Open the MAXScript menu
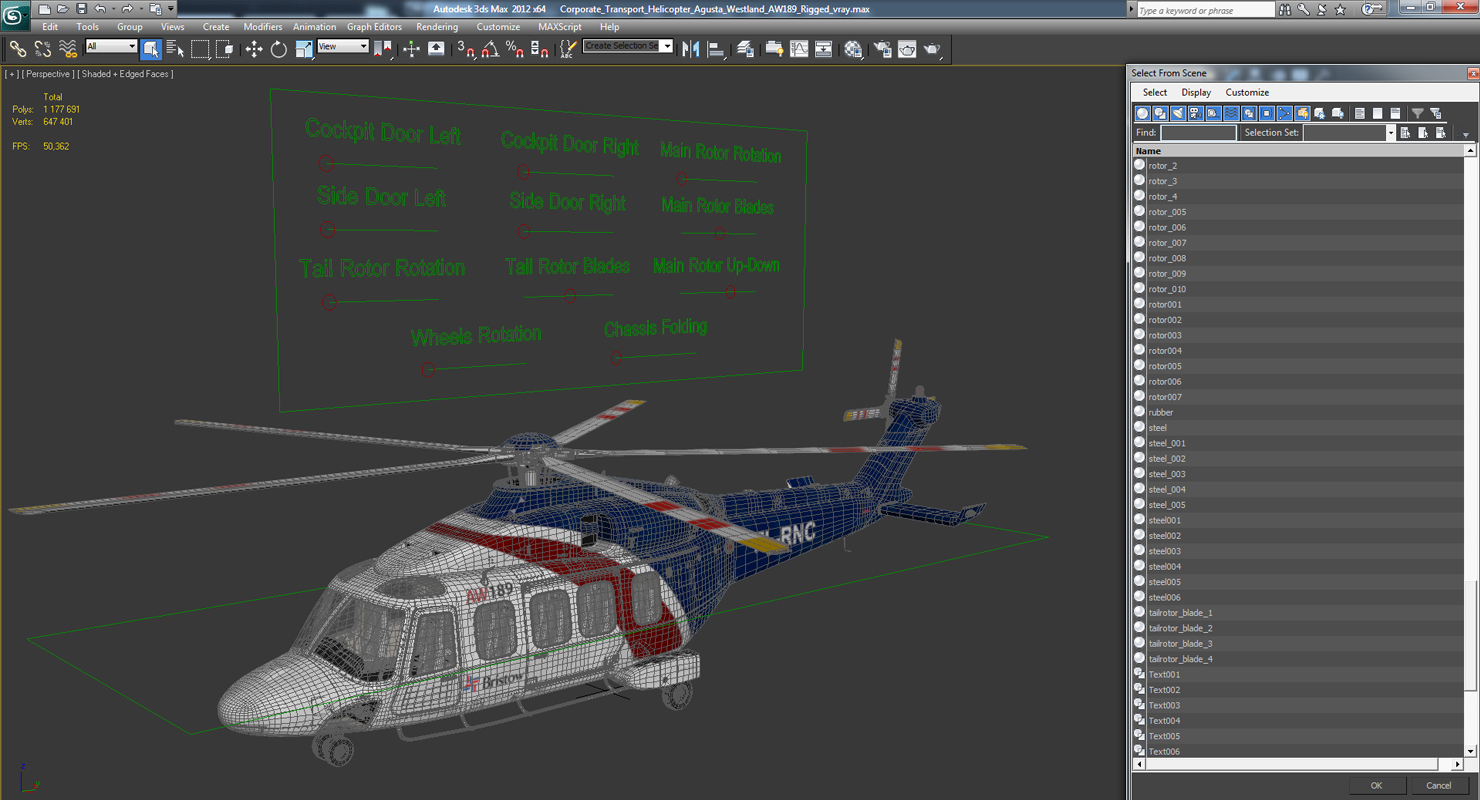 [x=560, y=27]
